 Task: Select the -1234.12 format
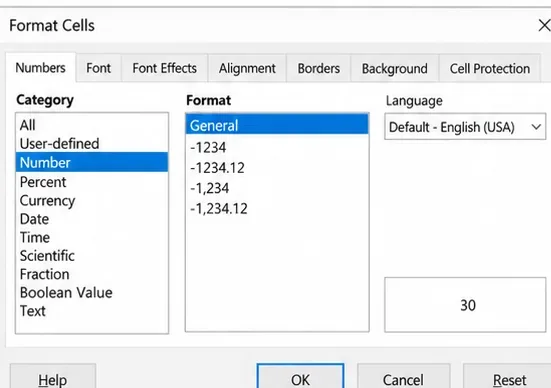click(x=277, y=168)
